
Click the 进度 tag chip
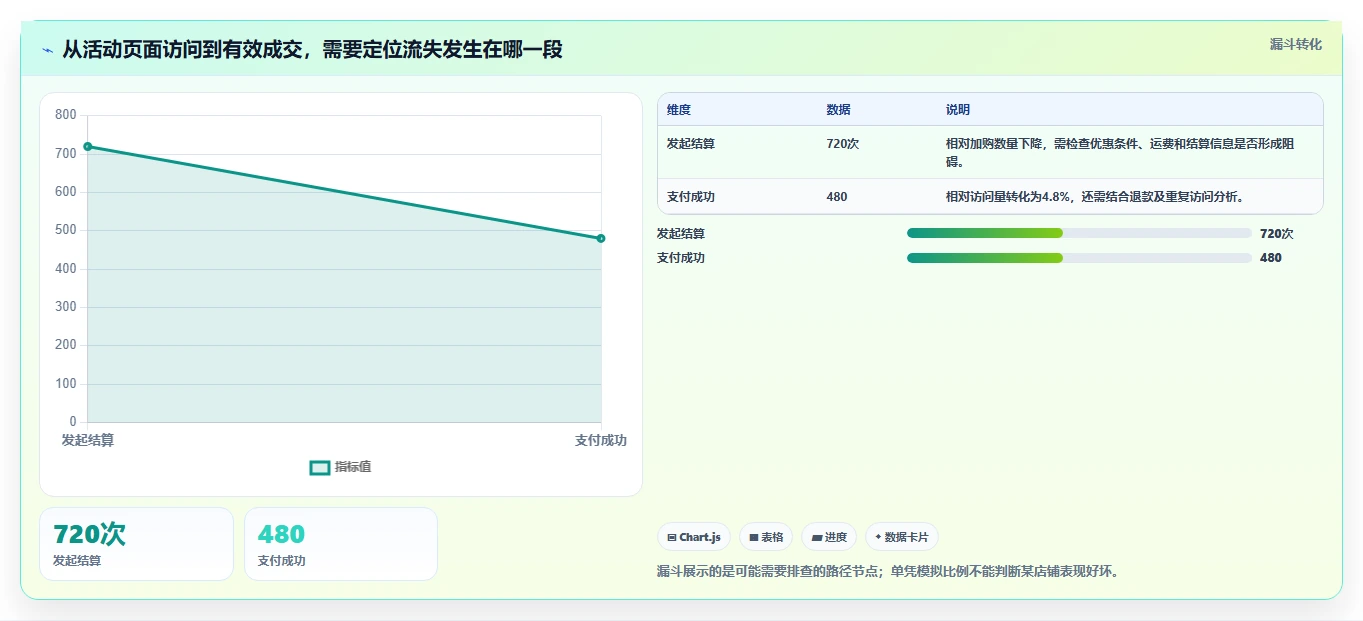(829, 537)
